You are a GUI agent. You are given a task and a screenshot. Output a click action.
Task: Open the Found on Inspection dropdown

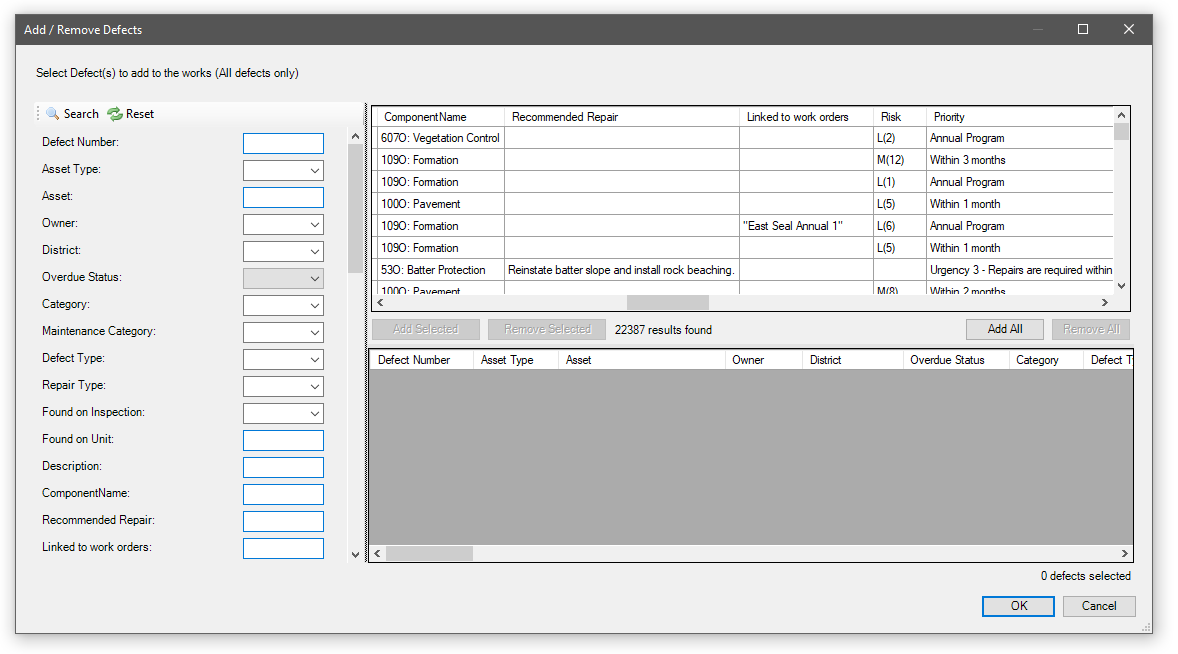point(315,414)
